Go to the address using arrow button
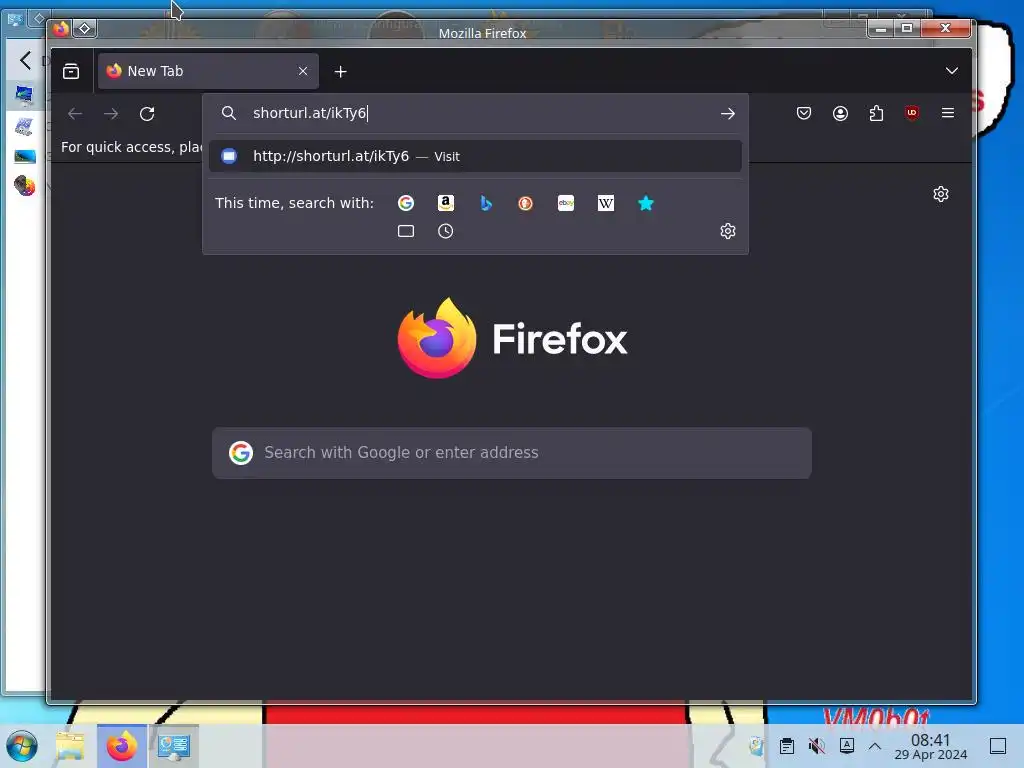The image size is (1024, 768). 728,114
